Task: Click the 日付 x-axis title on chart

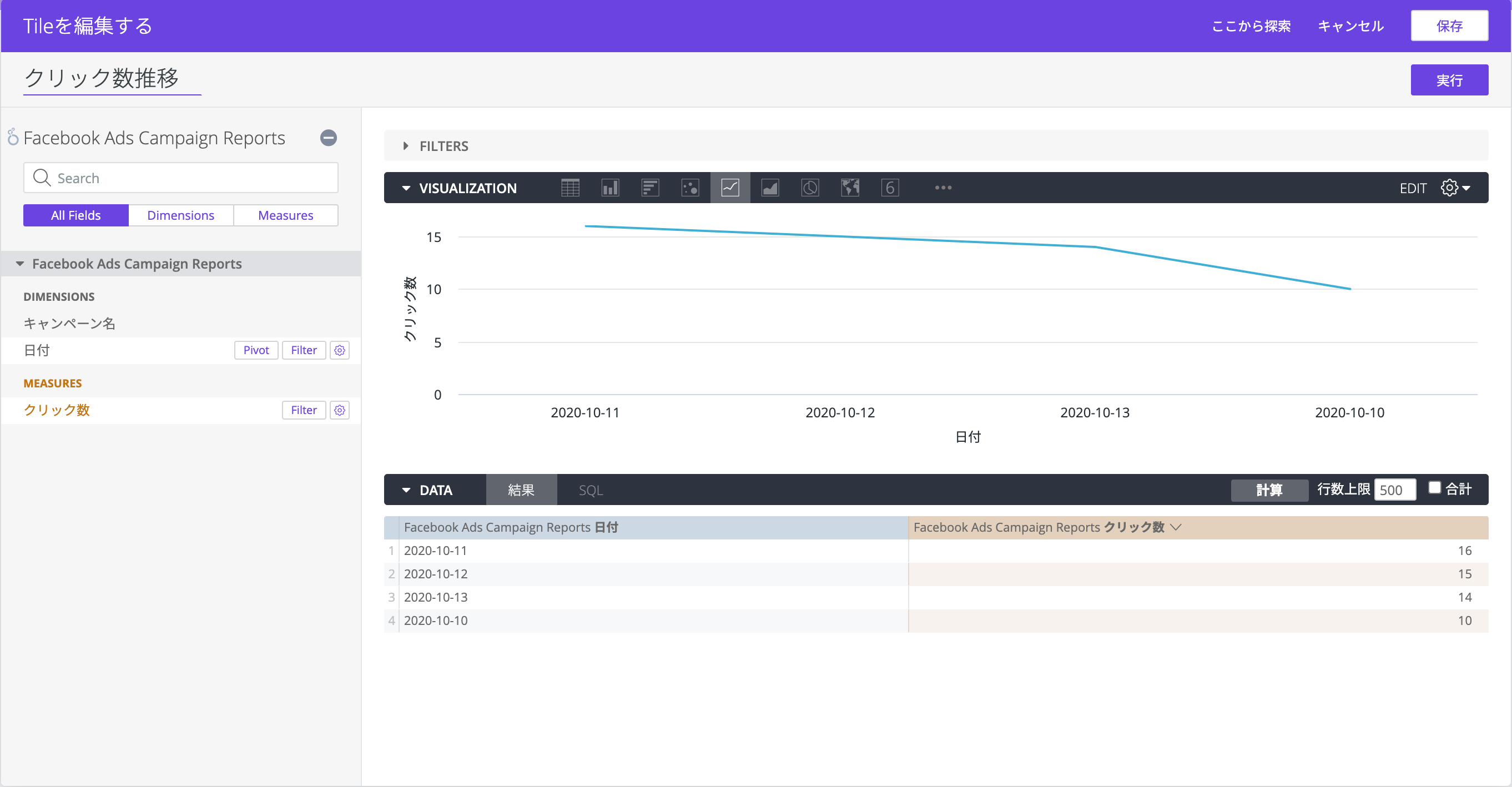Action: click(967, 437)
